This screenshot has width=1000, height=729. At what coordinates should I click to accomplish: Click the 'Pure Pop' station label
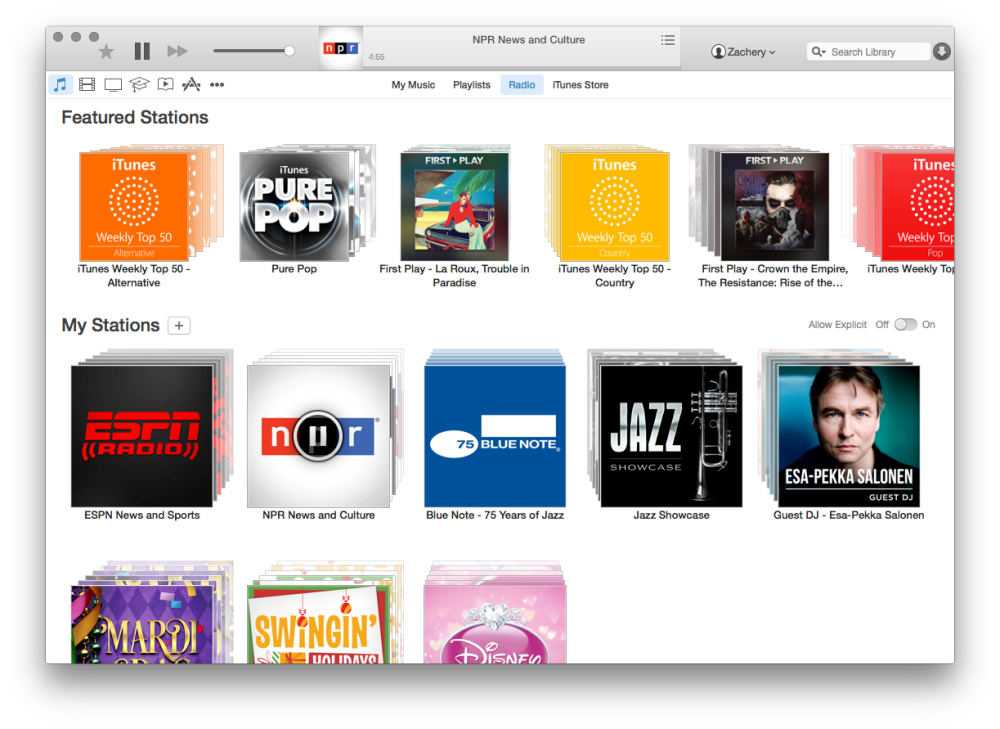294,269
